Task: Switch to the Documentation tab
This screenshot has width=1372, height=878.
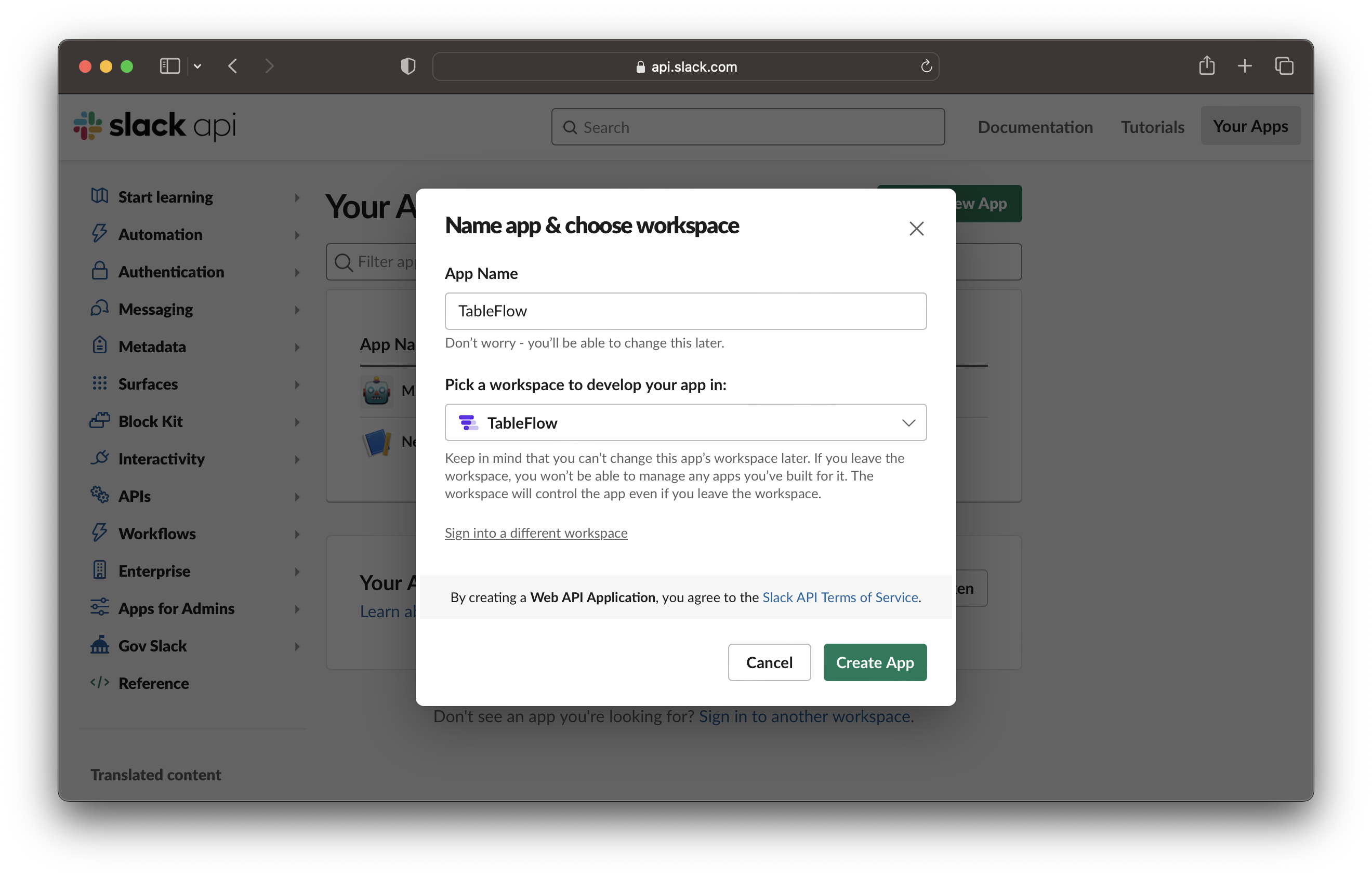Action: (x=1035, y=127)
